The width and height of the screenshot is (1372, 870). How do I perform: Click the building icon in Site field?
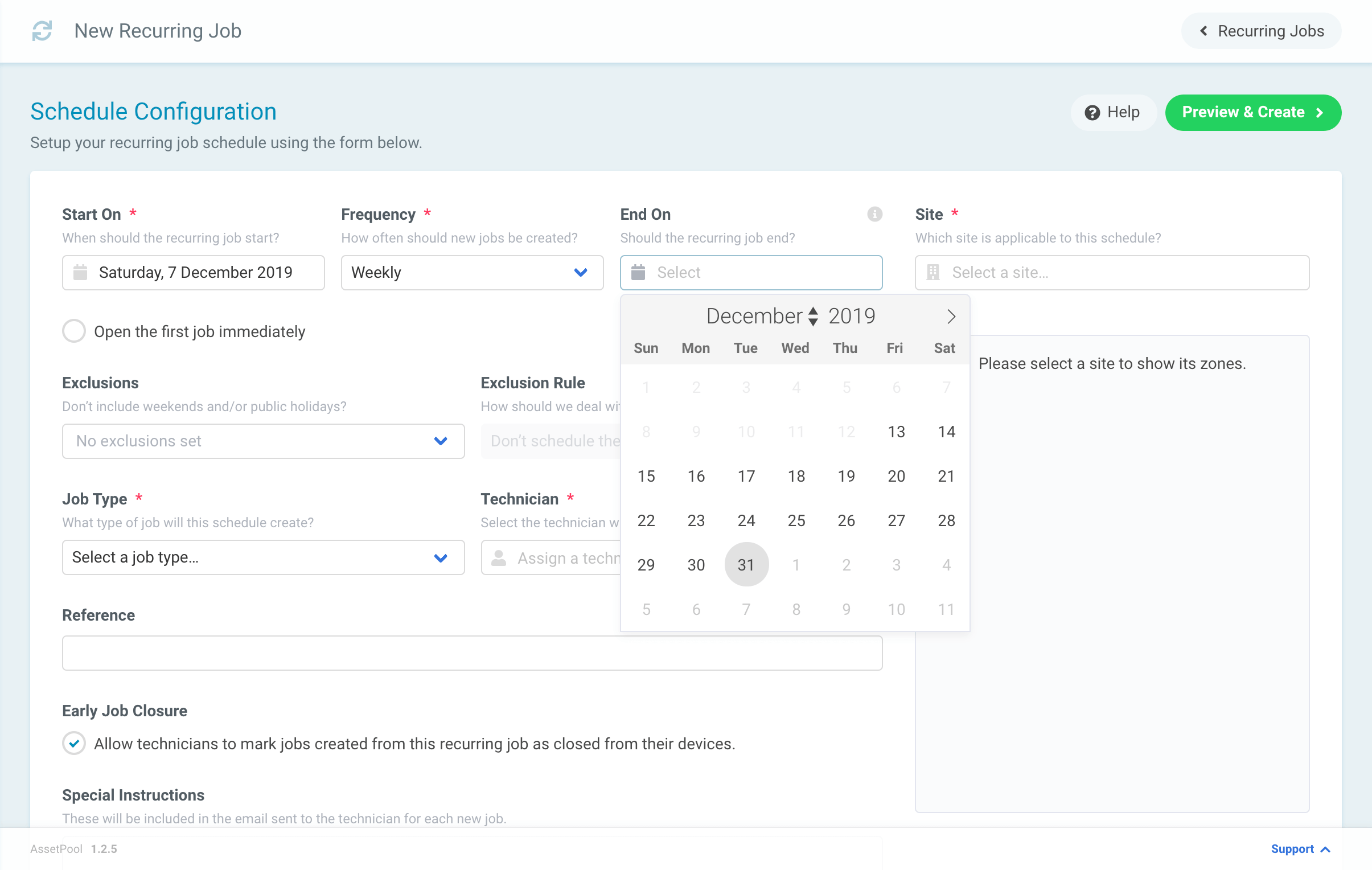pos(933,272)
